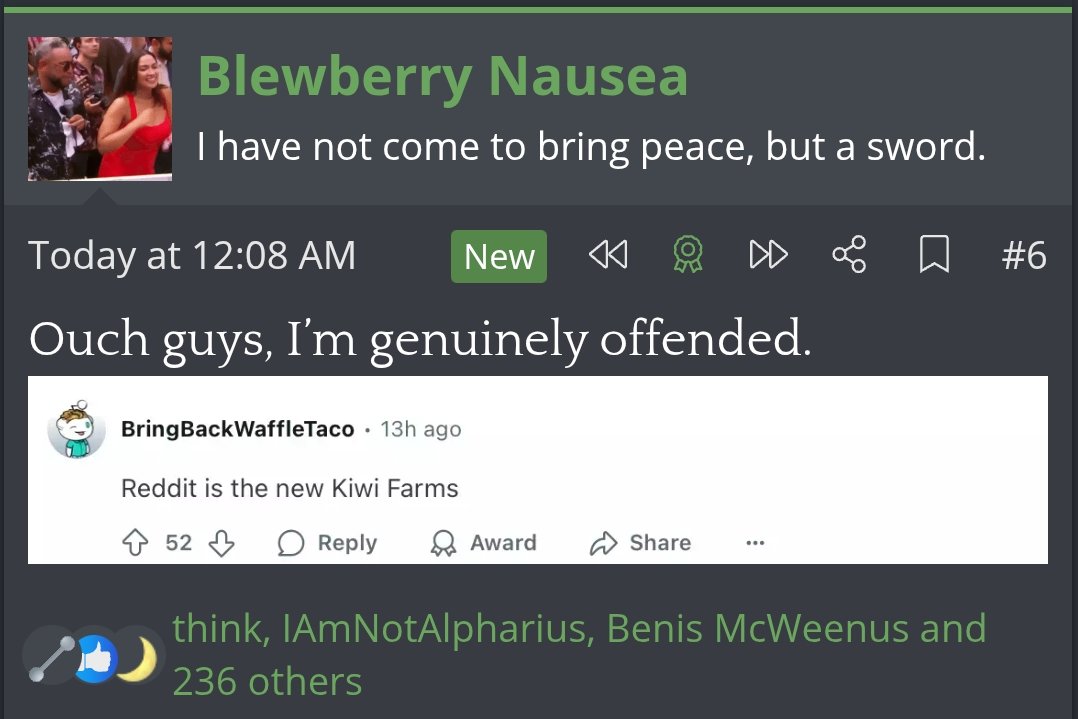Image resolution: width=1078 pixels, height=719 pixels.
Task: Click the Today at 12:08 AM timestamp
Action: 192,257
